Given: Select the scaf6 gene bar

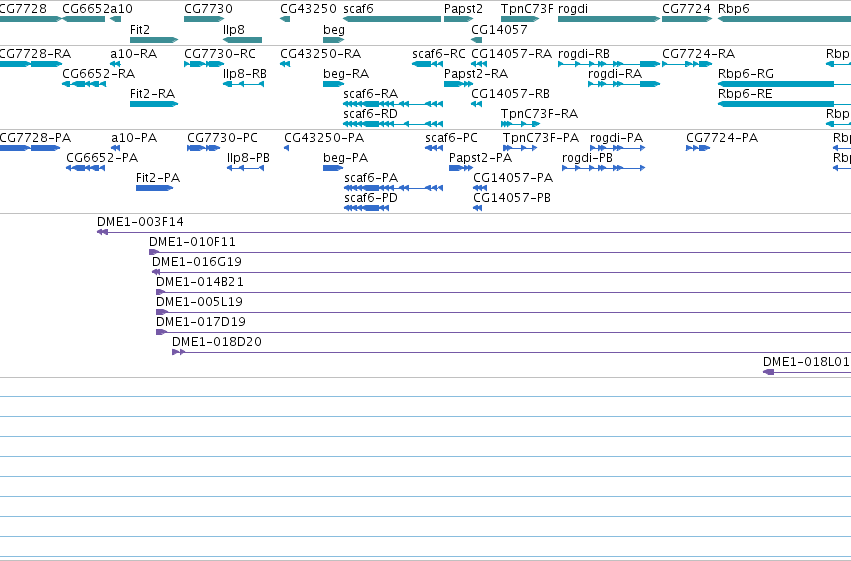Looking at the screenshot, I should pyautogui.click(x=392, y=19).
